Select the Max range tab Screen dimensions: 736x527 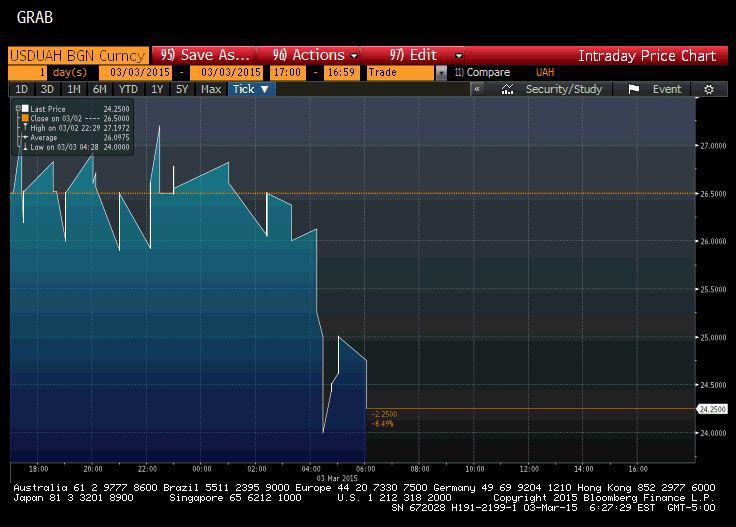[x=211, y=89]
